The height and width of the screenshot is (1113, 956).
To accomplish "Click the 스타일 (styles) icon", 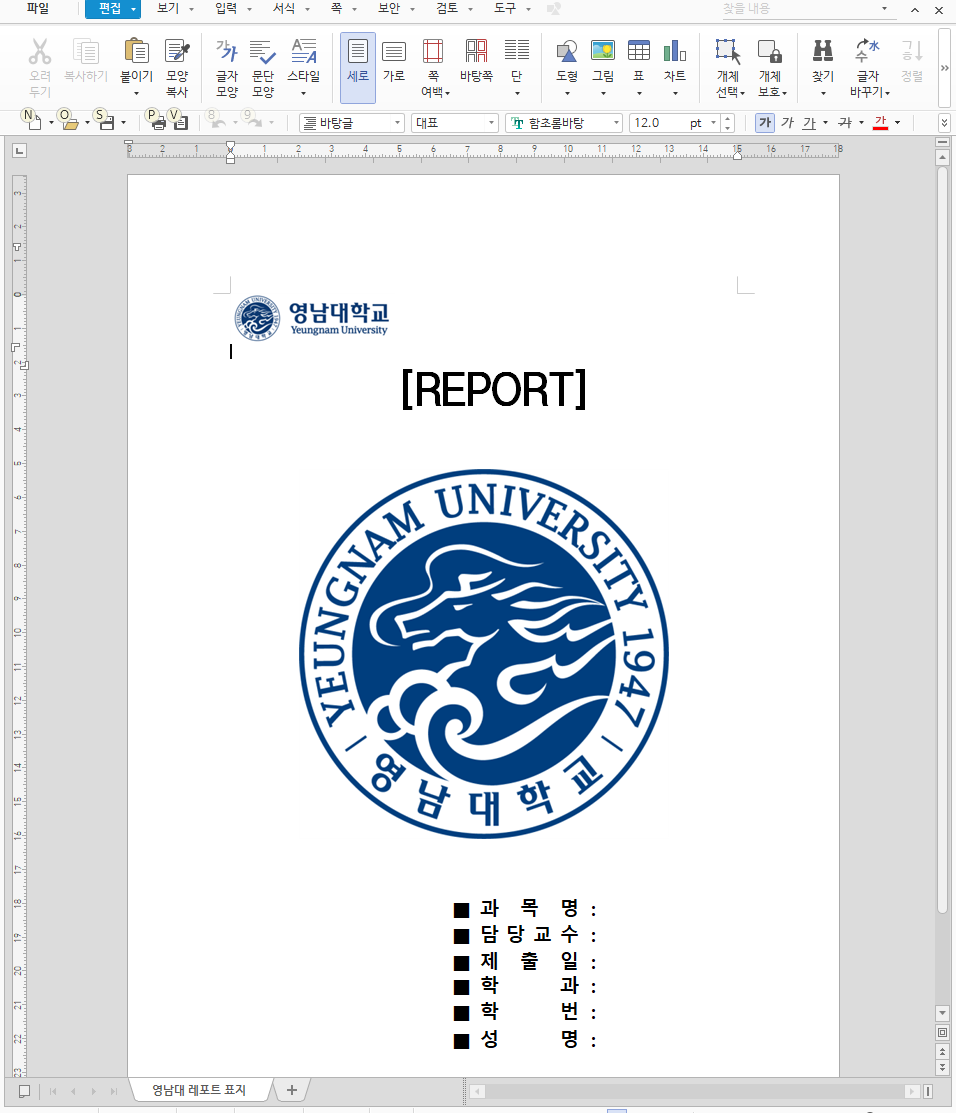I will (x=304, y=52).
